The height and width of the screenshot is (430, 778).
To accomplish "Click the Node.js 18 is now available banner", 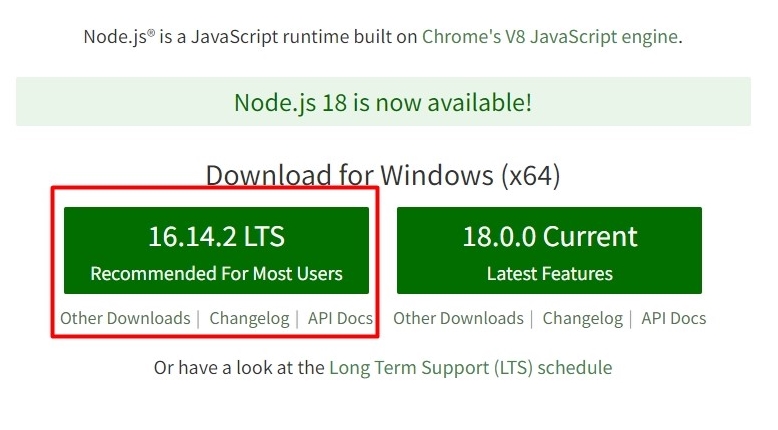I will coord(383,102).
